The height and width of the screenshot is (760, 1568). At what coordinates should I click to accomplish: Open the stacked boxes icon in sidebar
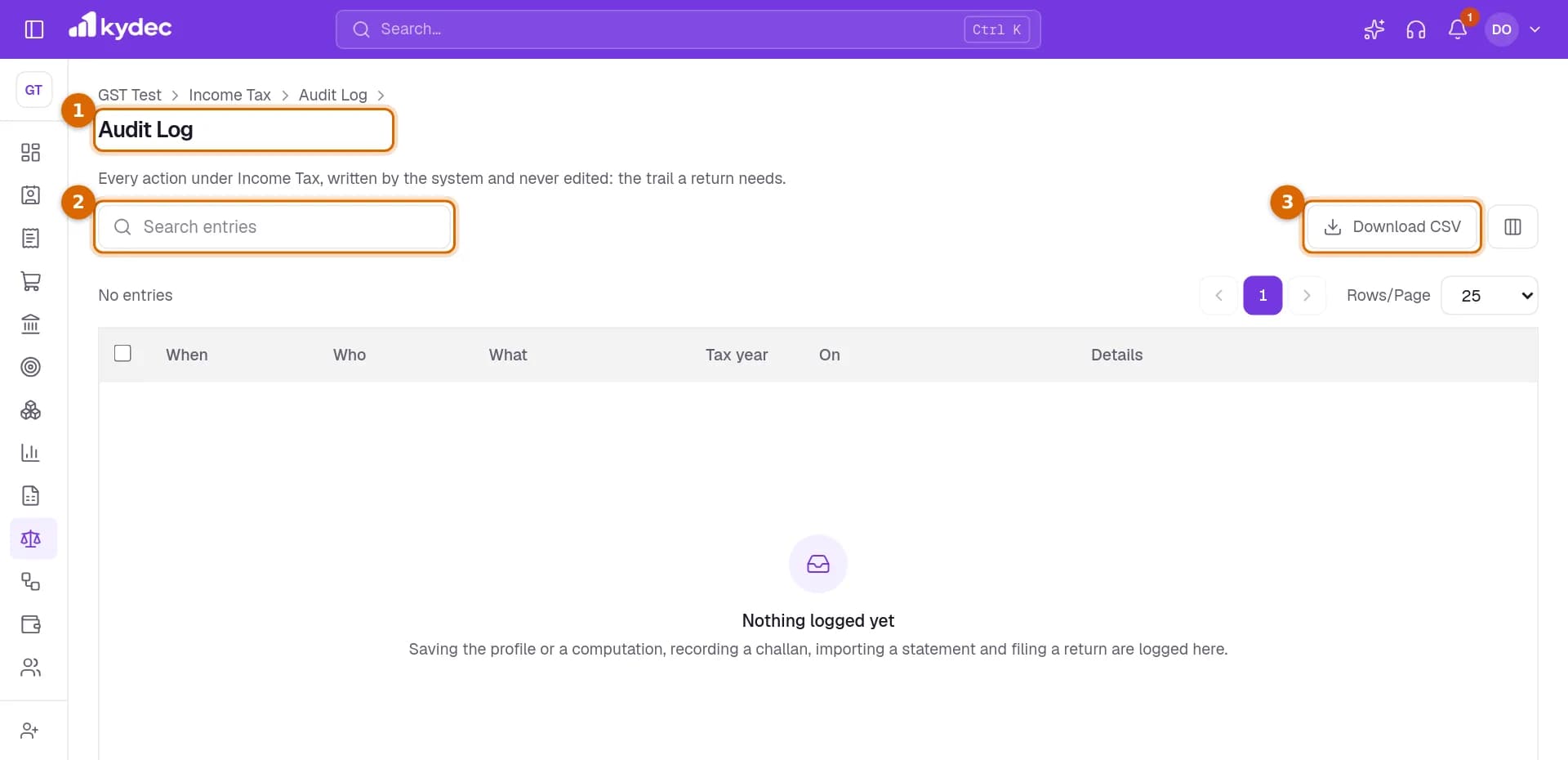(31, 410)
